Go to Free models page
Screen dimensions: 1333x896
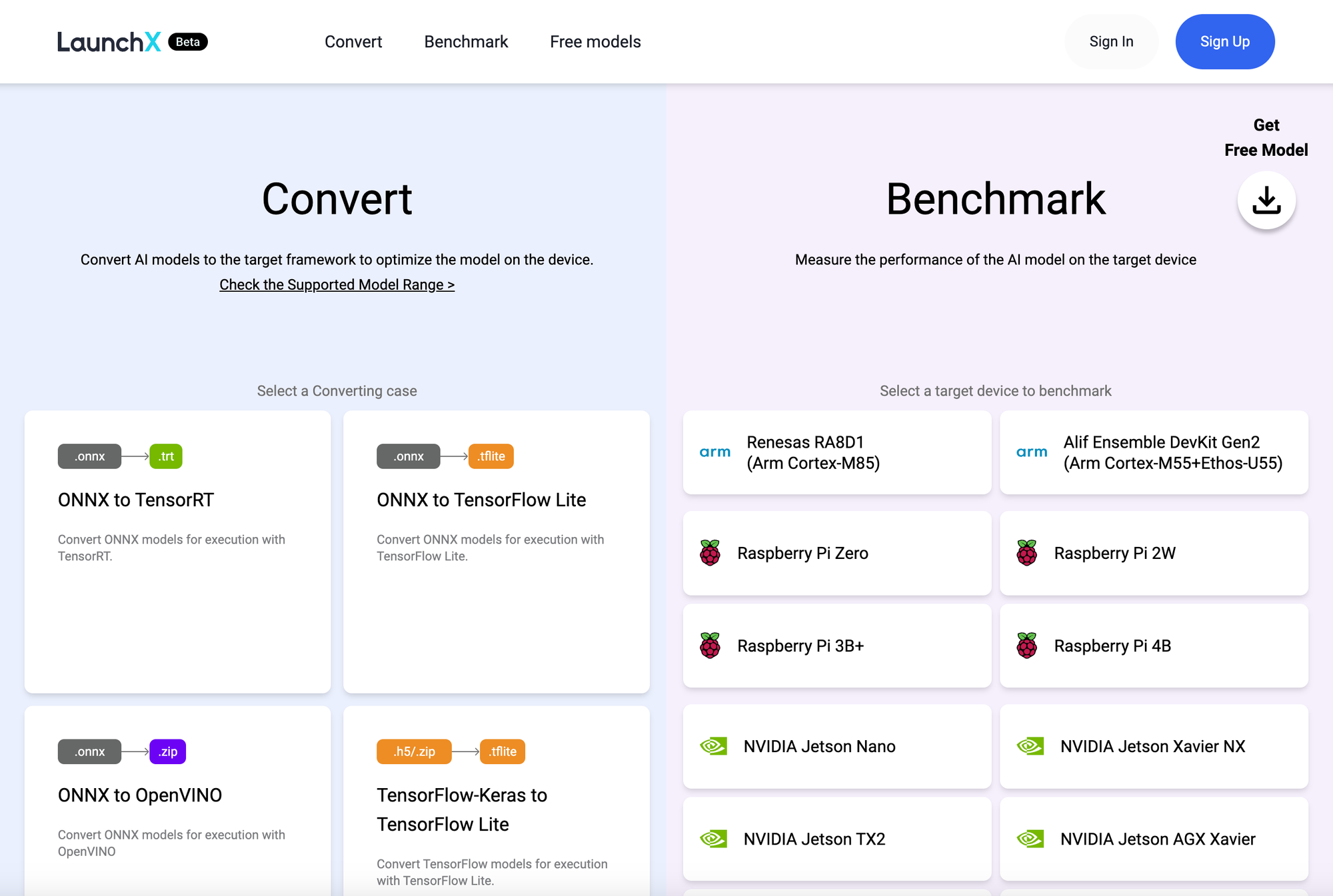(595, 41)
